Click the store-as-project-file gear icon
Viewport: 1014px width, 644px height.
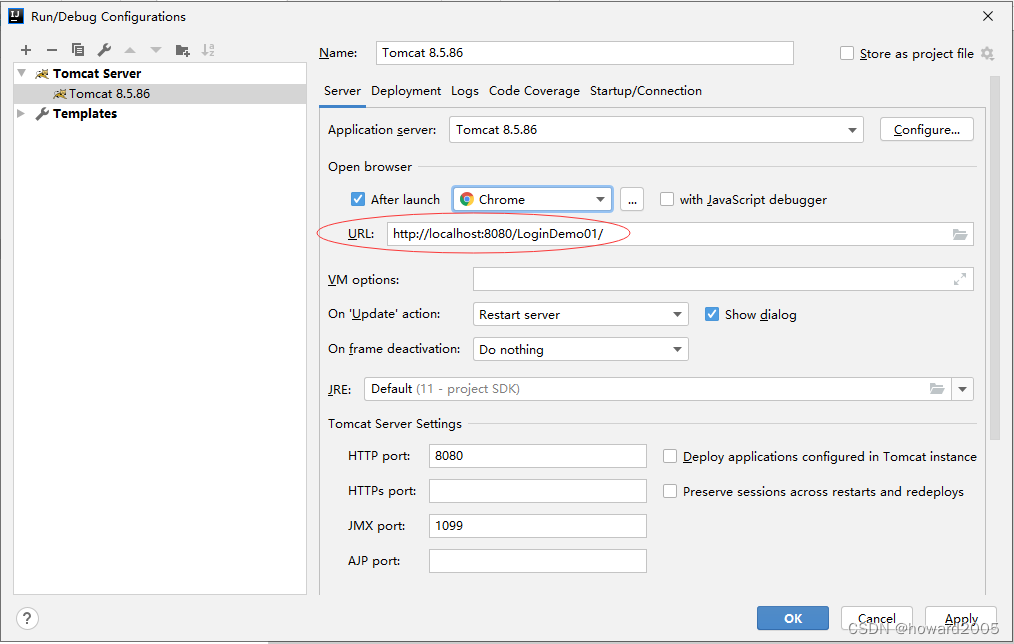(987, 54)
